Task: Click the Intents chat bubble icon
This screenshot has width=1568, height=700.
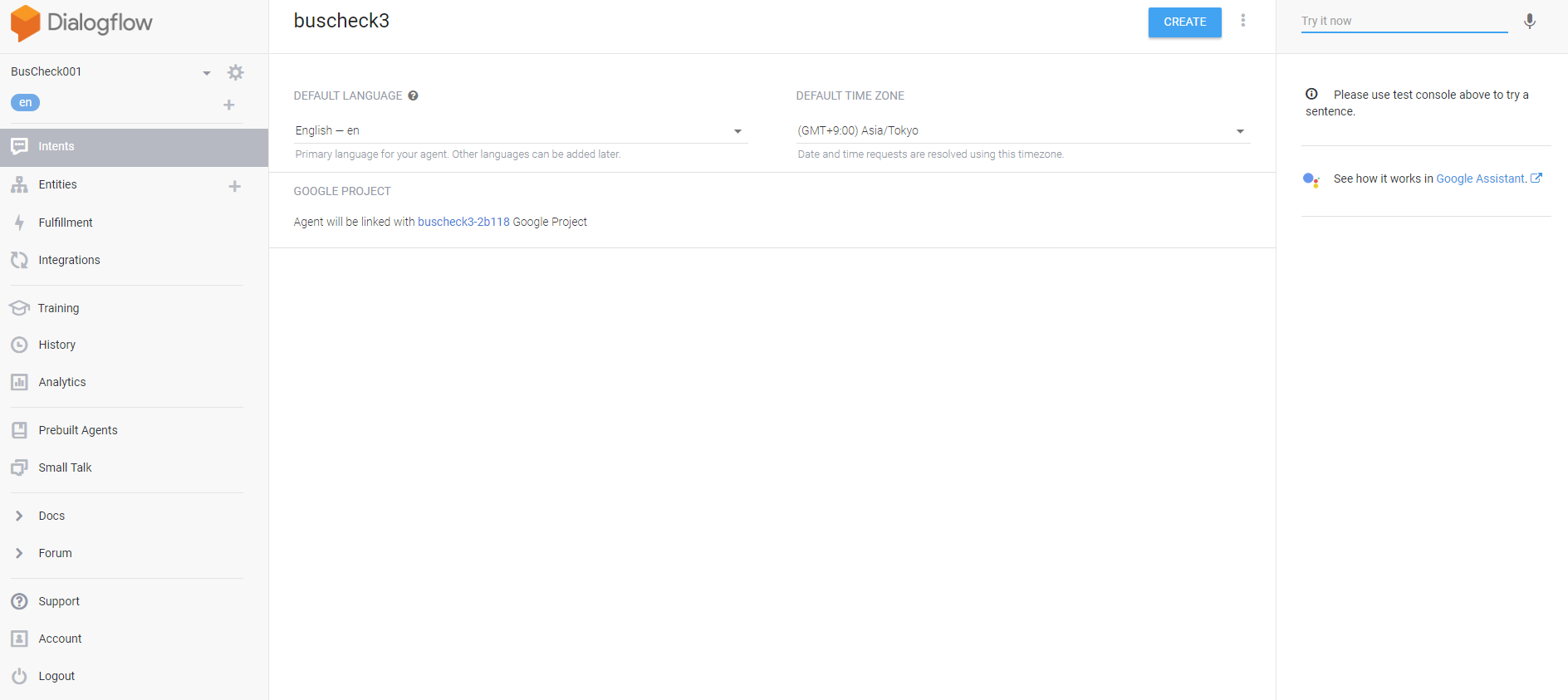Action: [19, 146]
